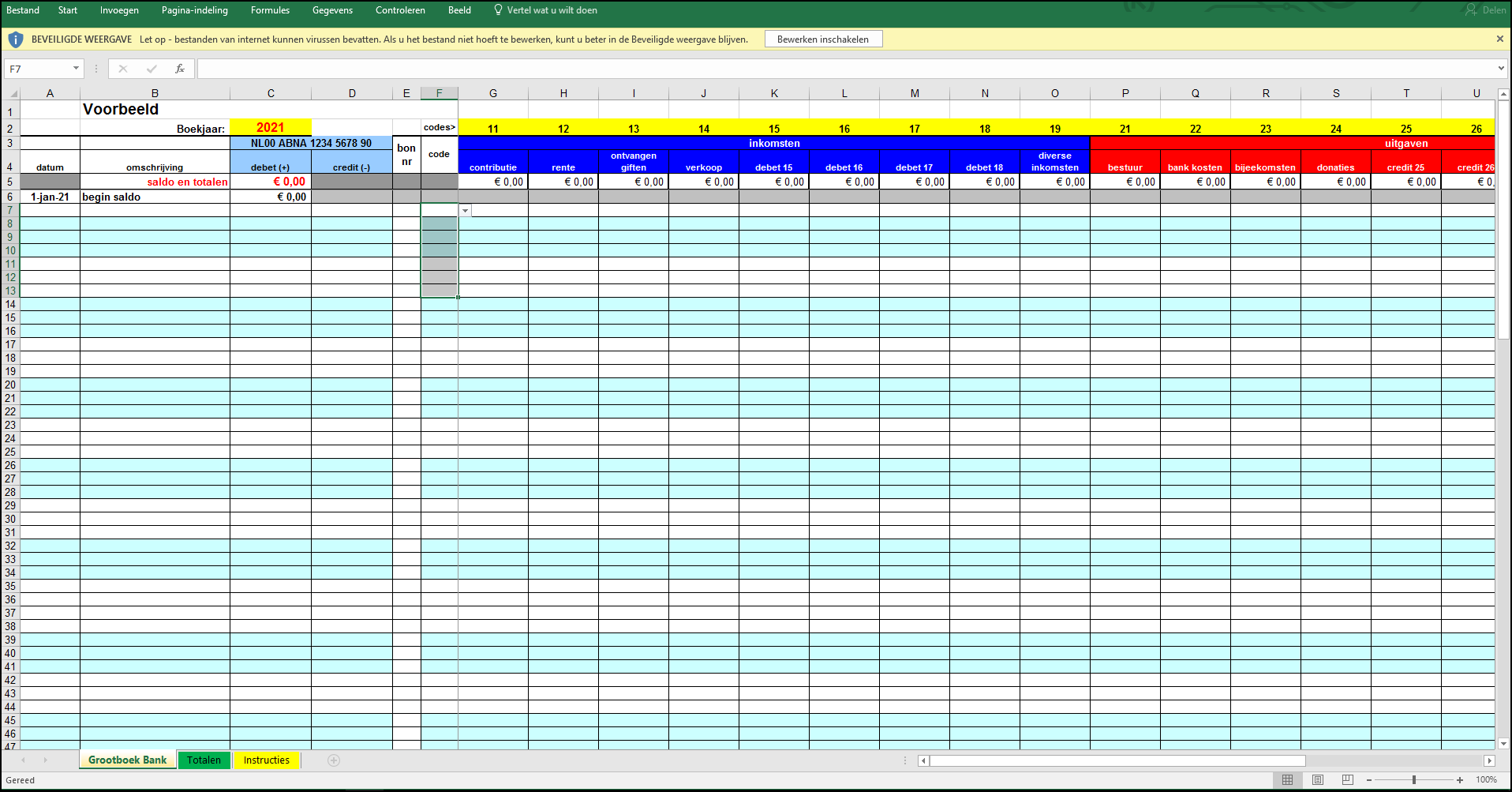Click the confirm checkmark icon in formula bar
Viewport: 1512px width, 792px height.
tap(152, 69)
